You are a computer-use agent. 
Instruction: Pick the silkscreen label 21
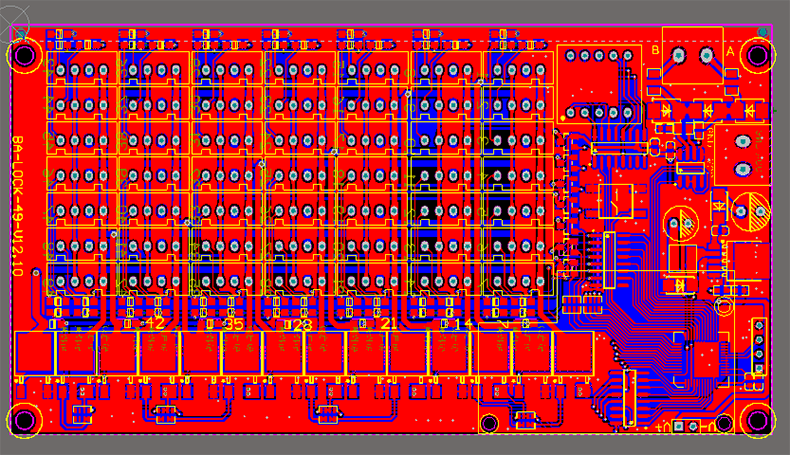pos(389,324)
